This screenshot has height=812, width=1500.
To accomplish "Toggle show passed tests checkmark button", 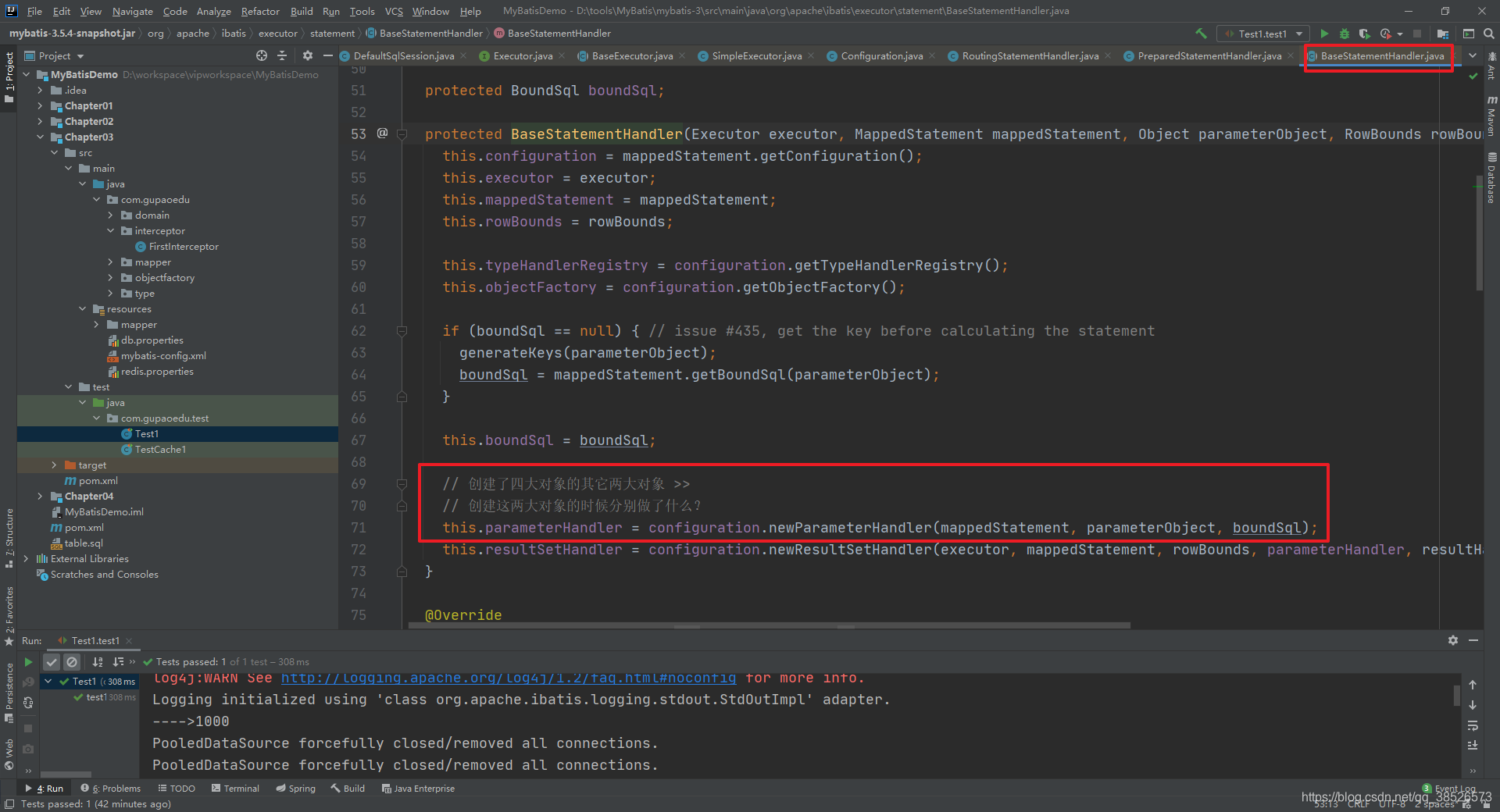I will pos(52,662).
